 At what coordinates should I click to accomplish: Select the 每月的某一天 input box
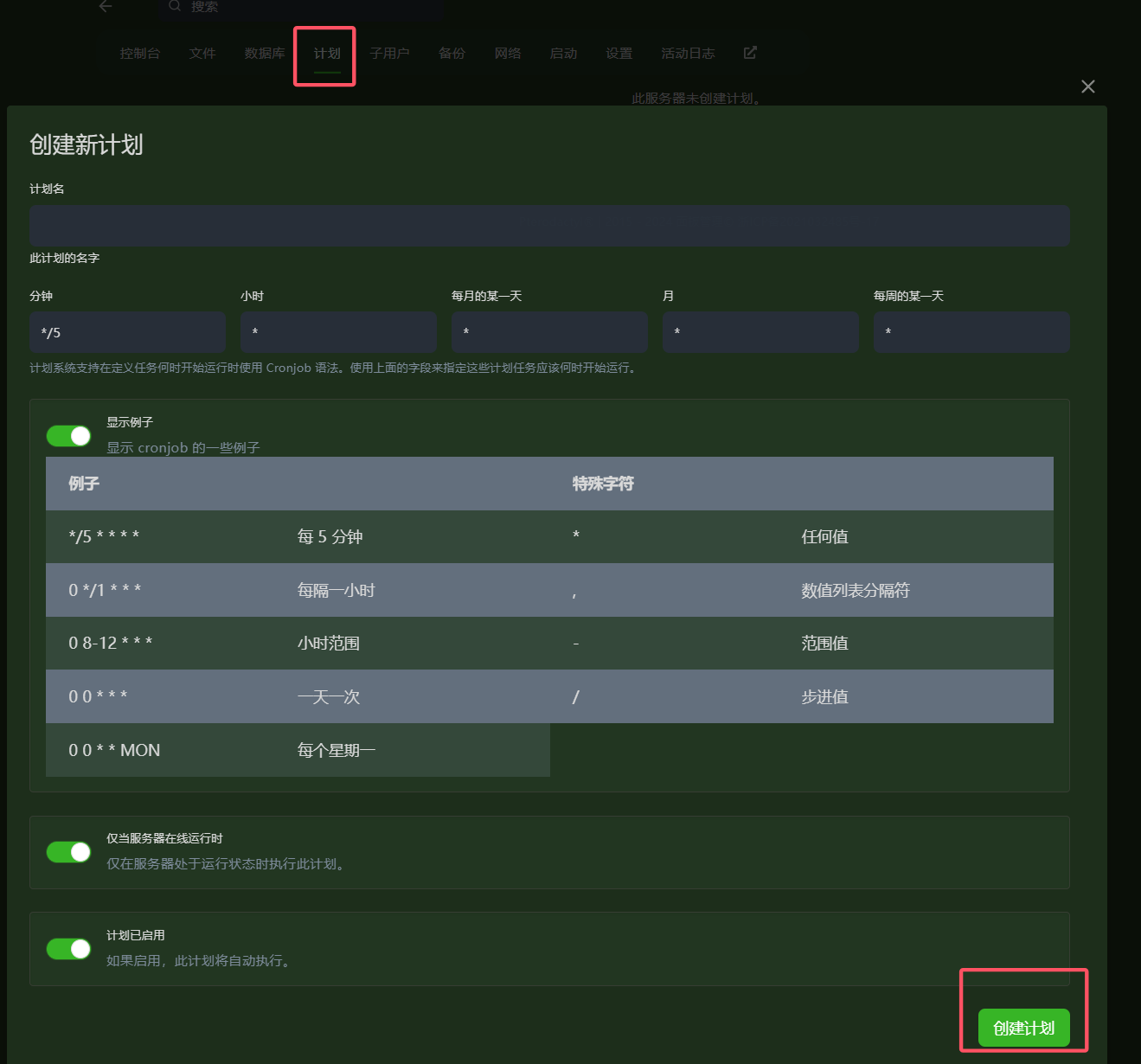[549, 332]
